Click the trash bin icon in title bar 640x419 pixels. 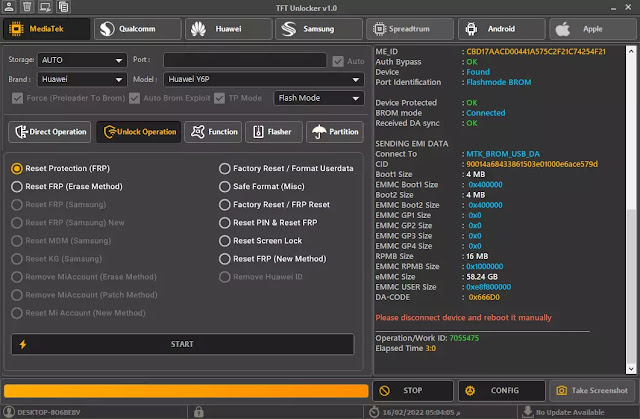click(27, 7)
